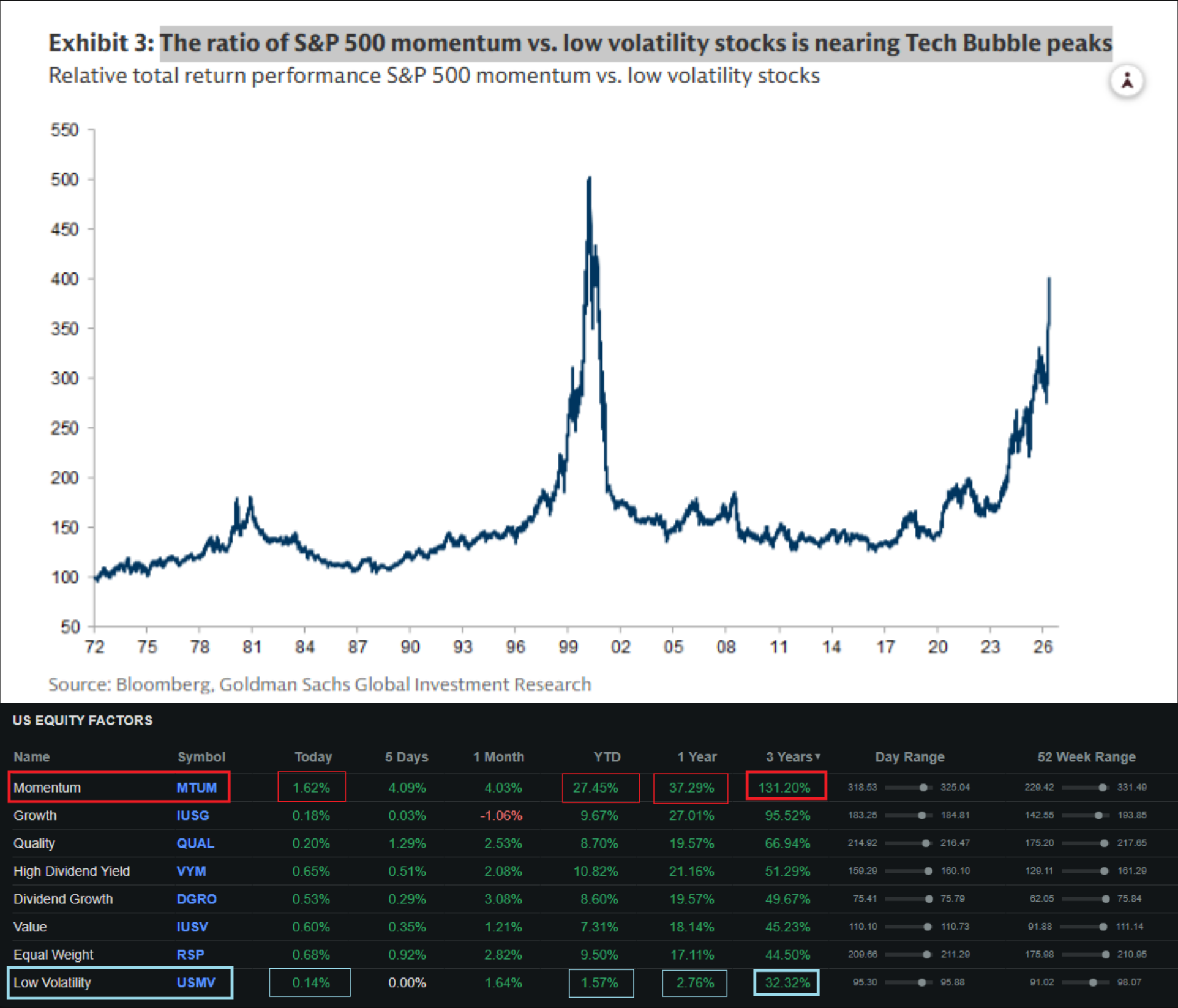Sort table by 5 Days column header
Viewport: 1178px width, 1008px height.
407,757
